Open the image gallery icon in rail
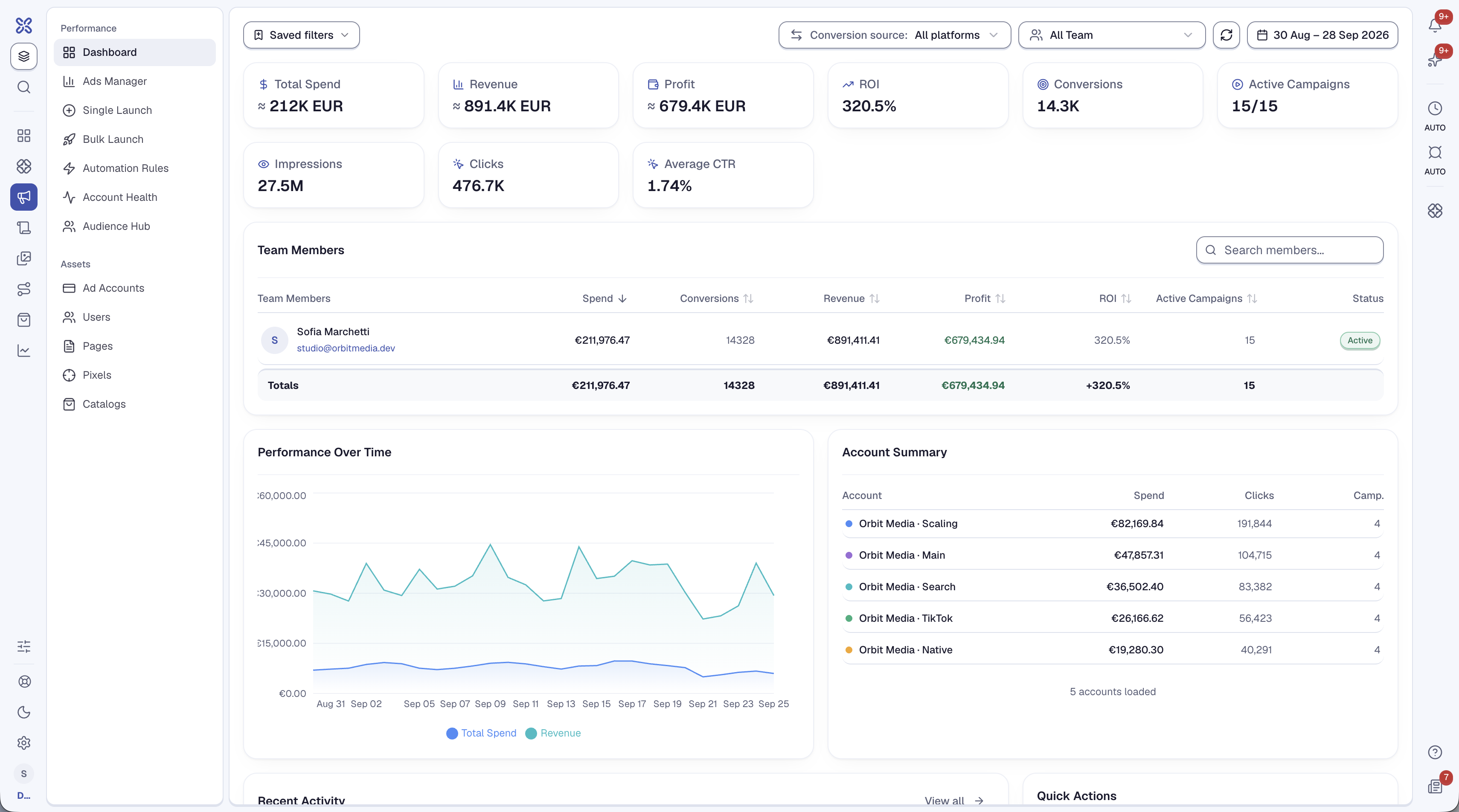 tap(24, 258)
